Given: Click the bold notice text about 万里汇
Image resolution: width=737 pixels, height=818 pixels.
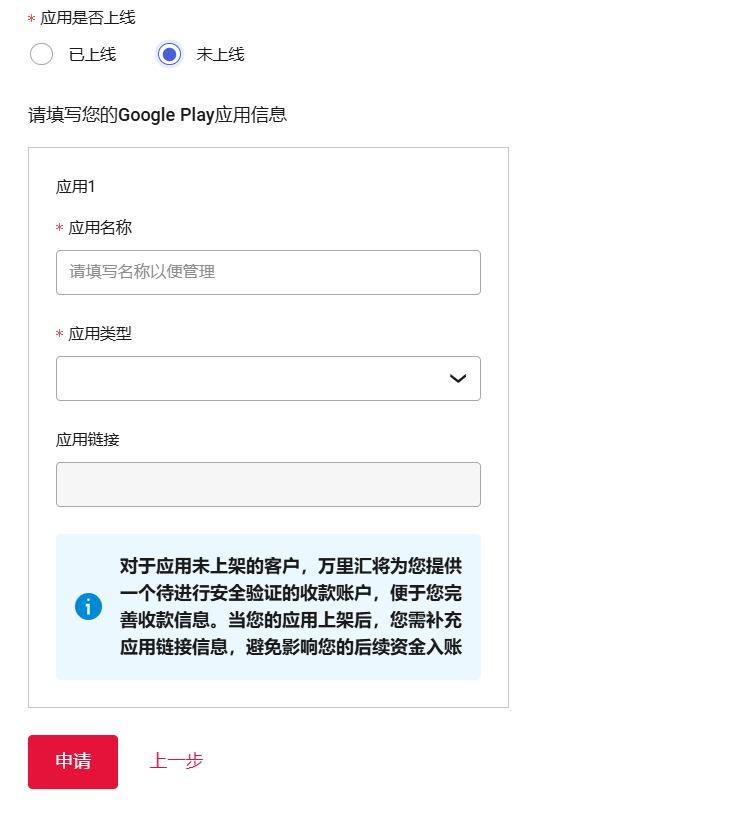Looking at the screenshot, I should pyautogui.click(x=290, y=606).
